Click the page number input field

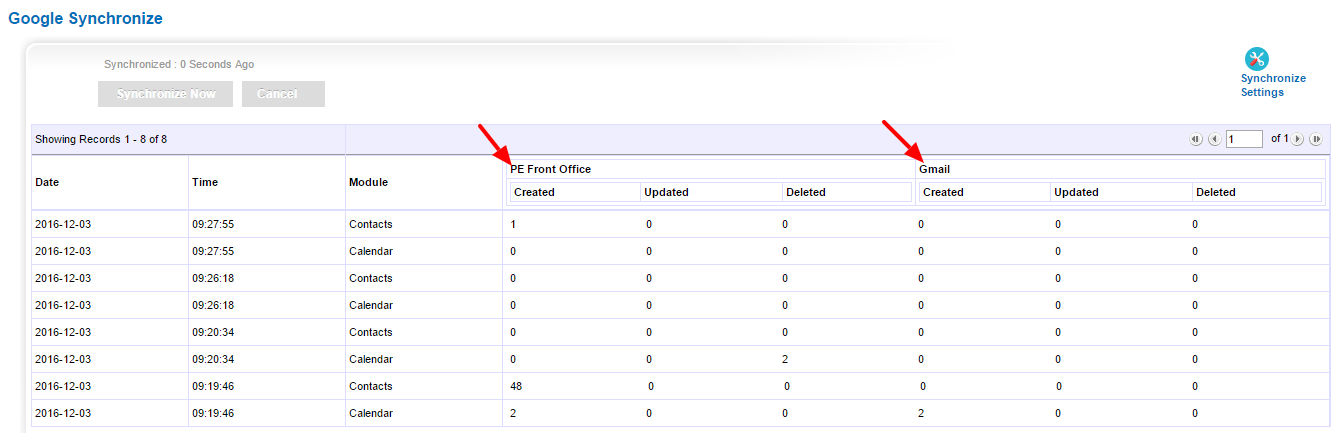(1244, 139)
